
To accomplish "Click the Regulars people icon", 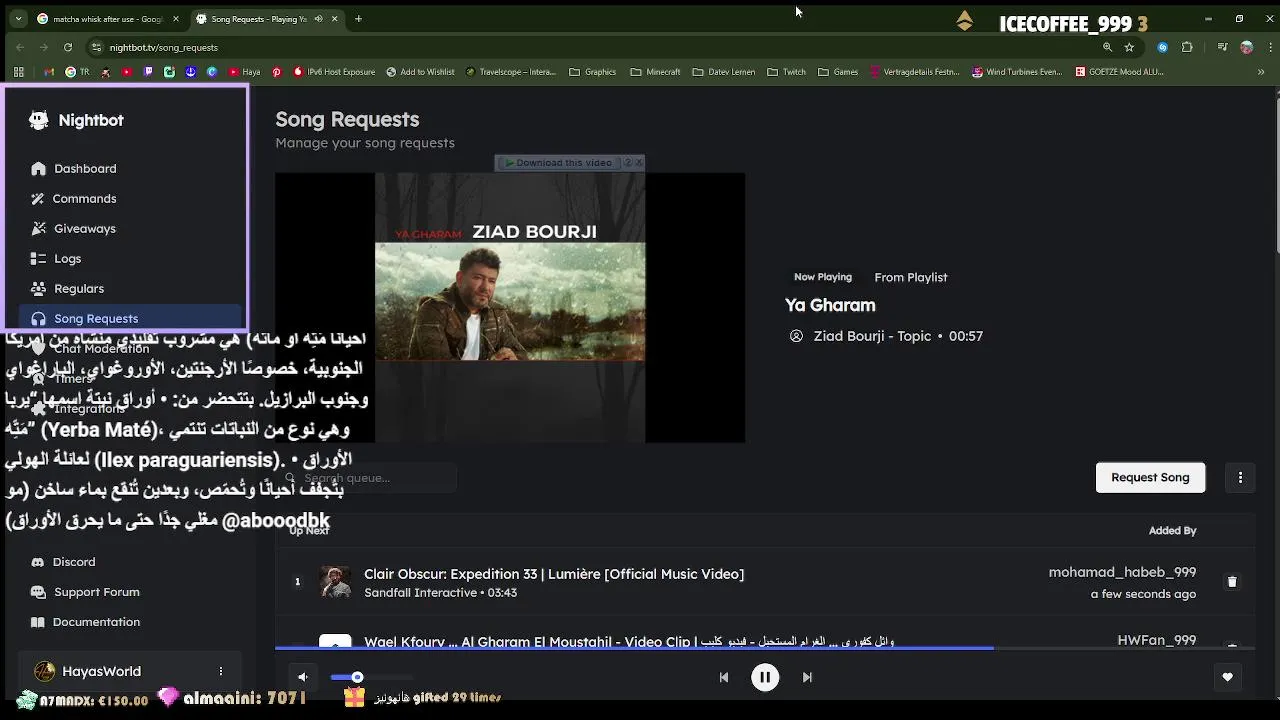I will [x=38, y=289].
